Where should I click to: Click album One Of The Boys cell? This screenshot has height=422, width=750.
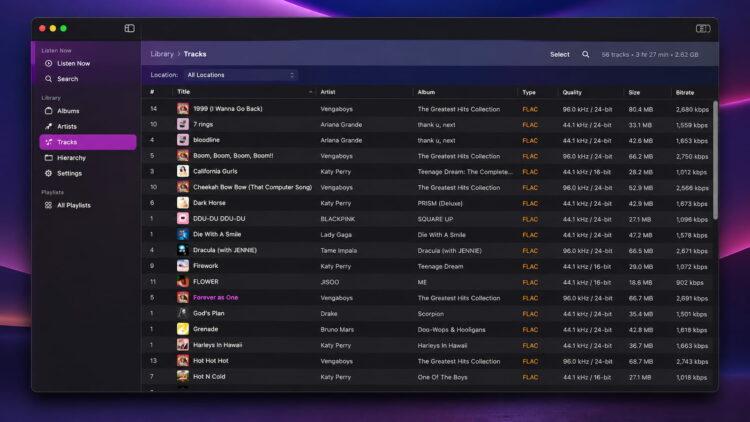pyautogui.click(x=442, y=377)
